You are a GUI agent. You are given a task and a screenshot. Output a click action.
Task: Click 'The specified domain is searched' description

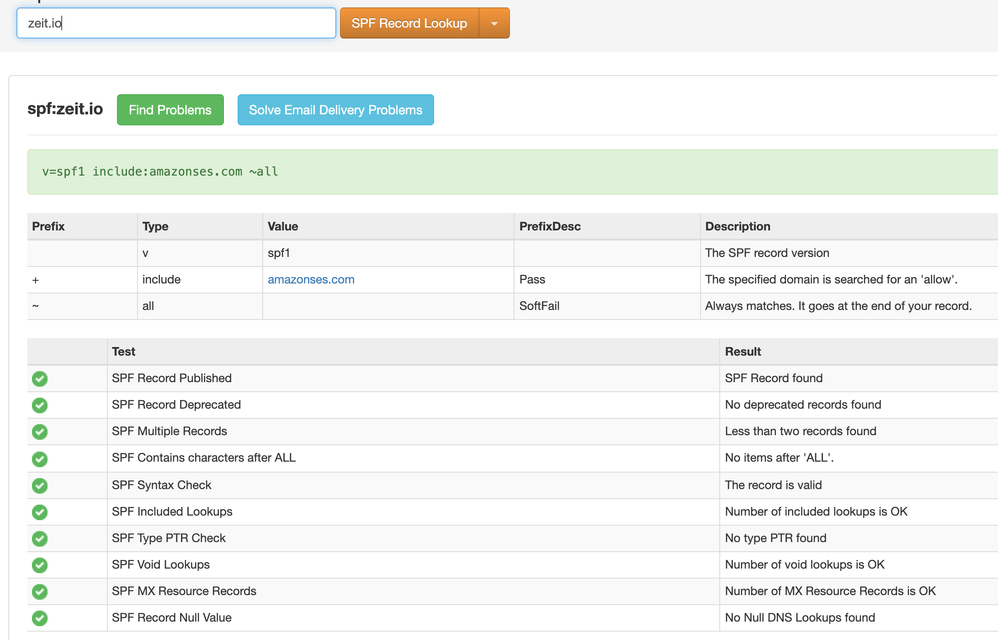click(x=831, y=279)
